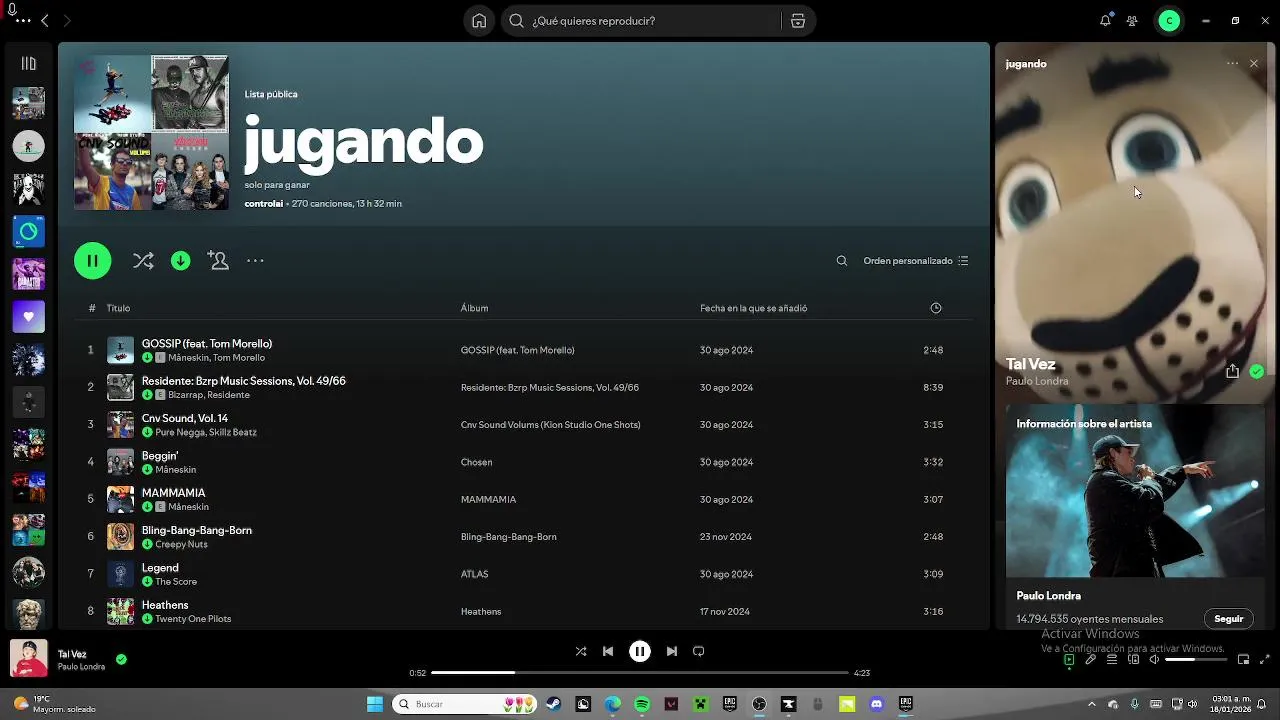
Task: Toggle the now playing view button
Action: (1069, 660)
